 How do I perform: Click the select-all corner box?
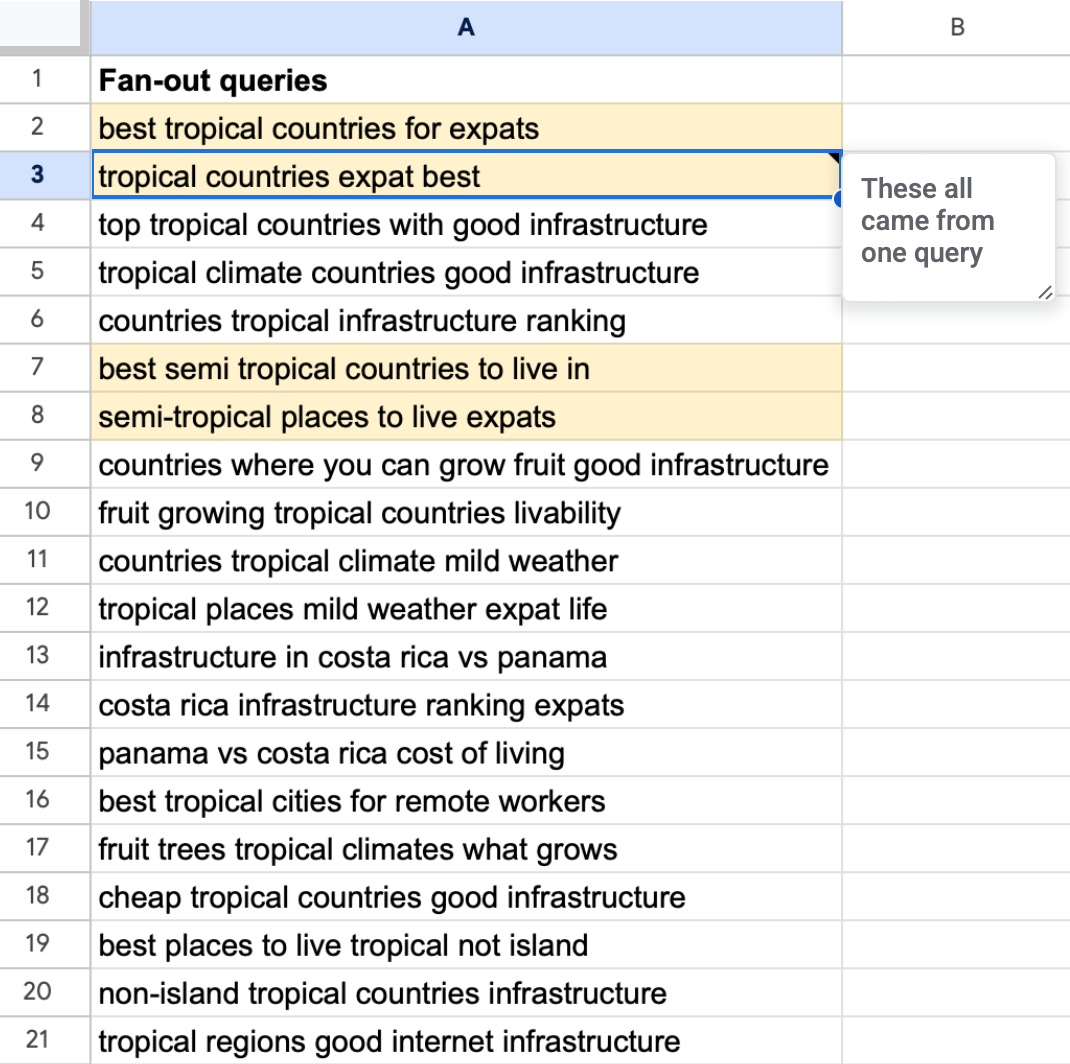click(40, 27)
